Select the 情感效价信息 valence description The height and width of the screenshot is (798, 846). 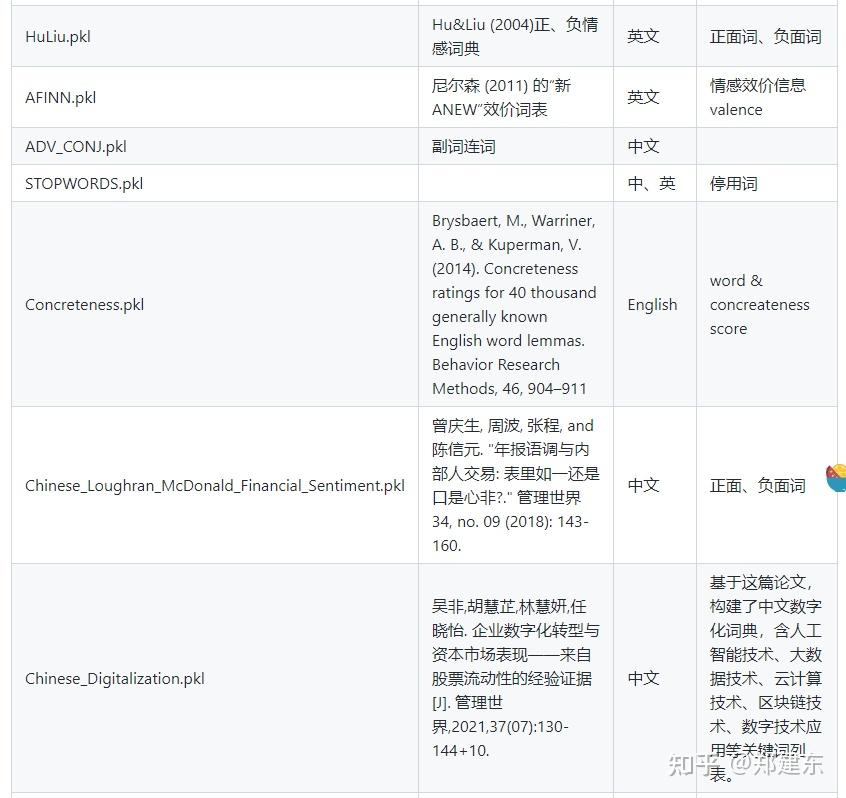[760, 97]
